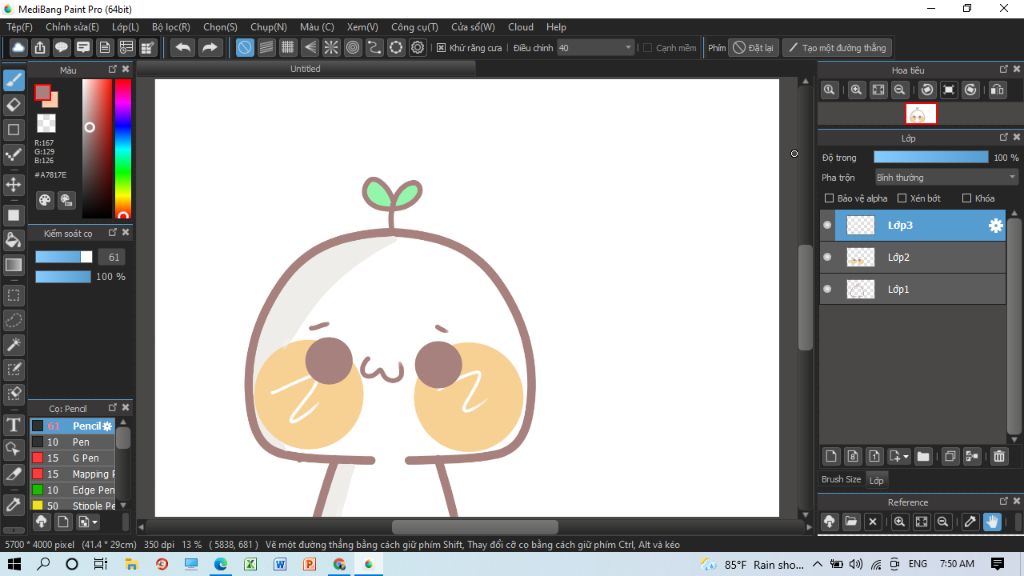The image size is (1024, 576).
Task: Select the Eyedropper tool in left toolbar
Action: [14, 504]
